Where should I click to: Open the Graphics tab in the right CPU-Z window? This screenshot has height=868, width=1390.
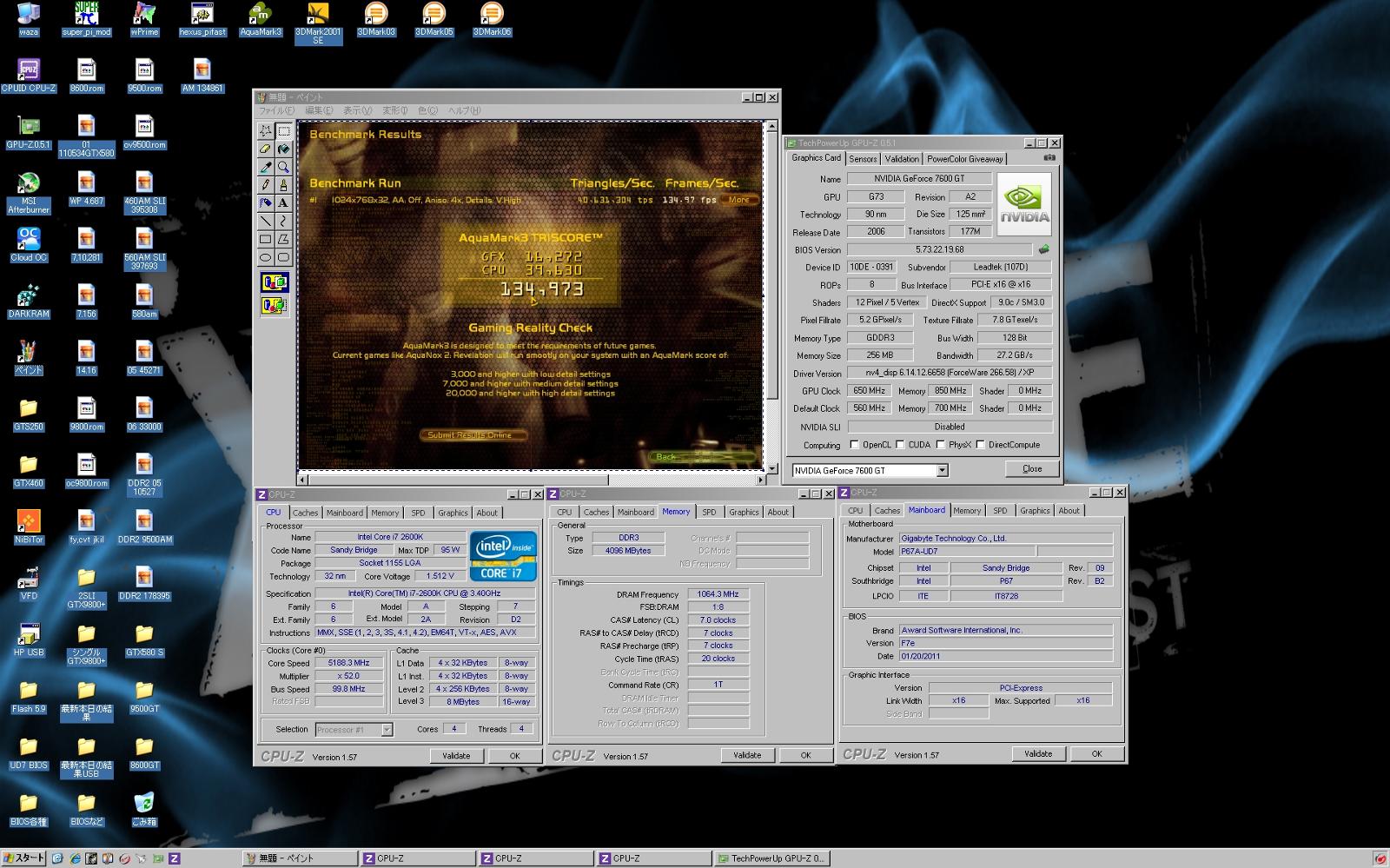tap(1035, 511)
